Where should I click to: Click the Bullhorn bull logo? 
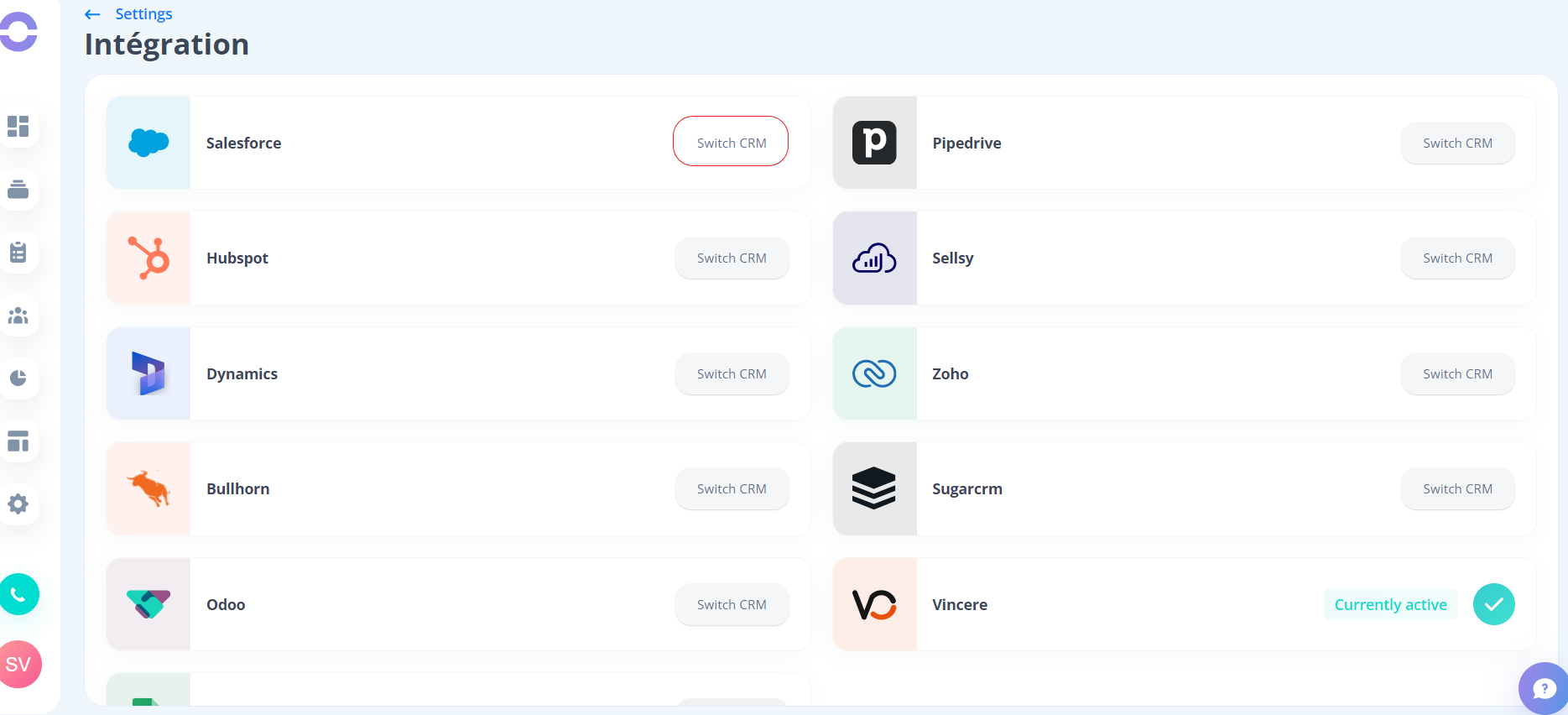[148, 488]
